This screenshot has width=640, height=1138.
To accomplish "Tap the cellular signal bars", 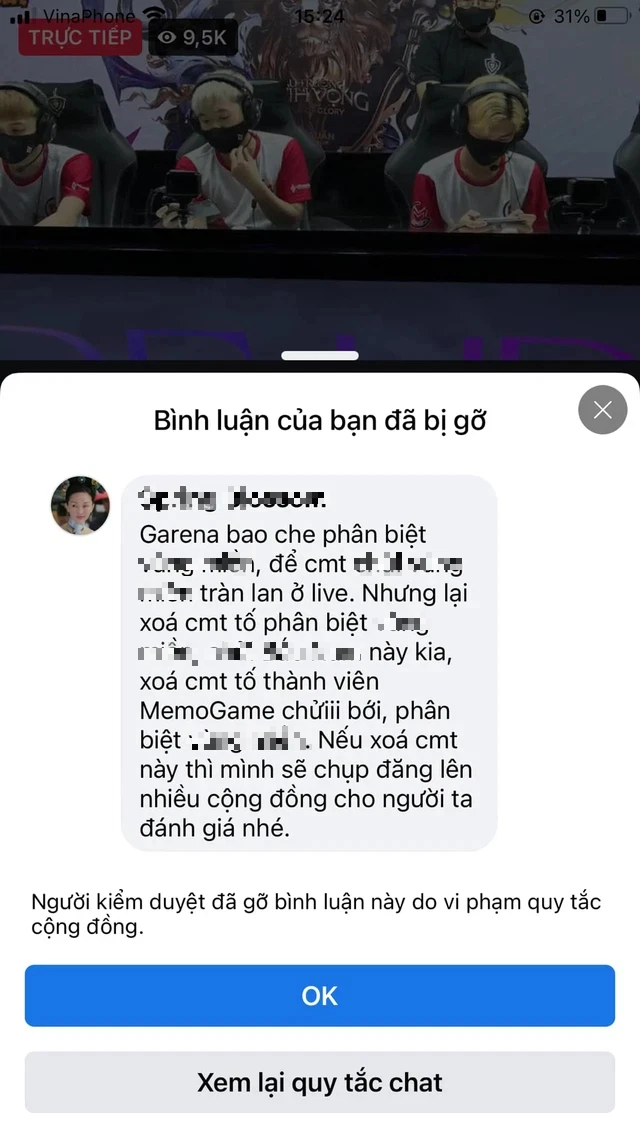I will click(x=20, y=16).
